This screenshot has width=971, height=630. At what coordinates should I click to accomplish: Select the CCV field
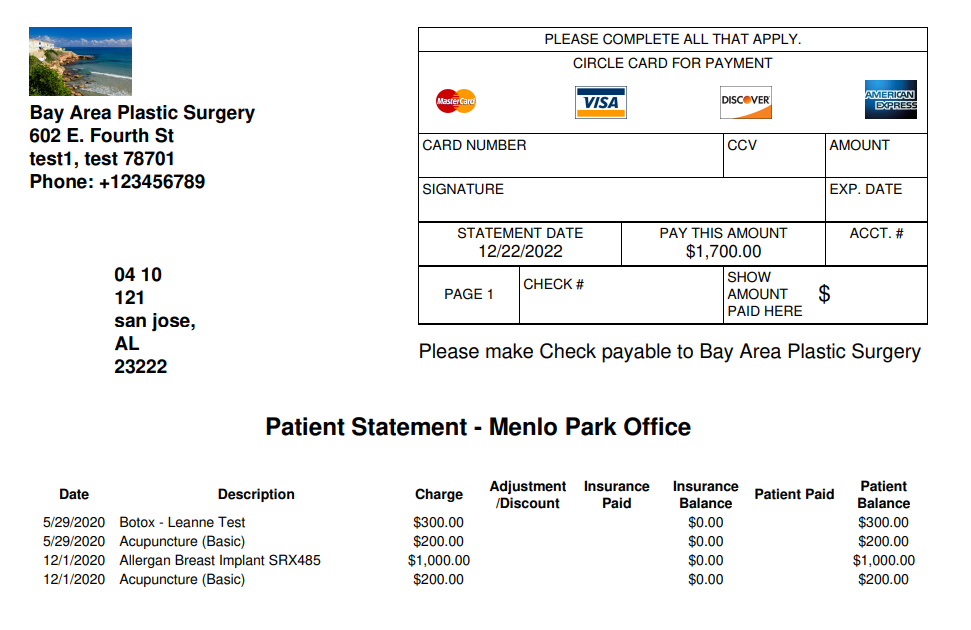[x=774, y=155]
